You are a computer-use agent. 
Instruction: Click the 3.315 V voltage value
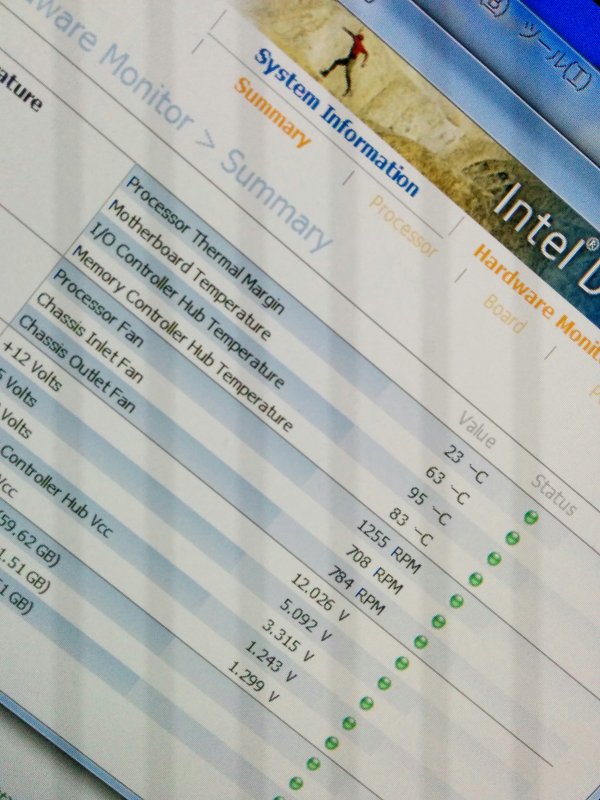point(288,641)
